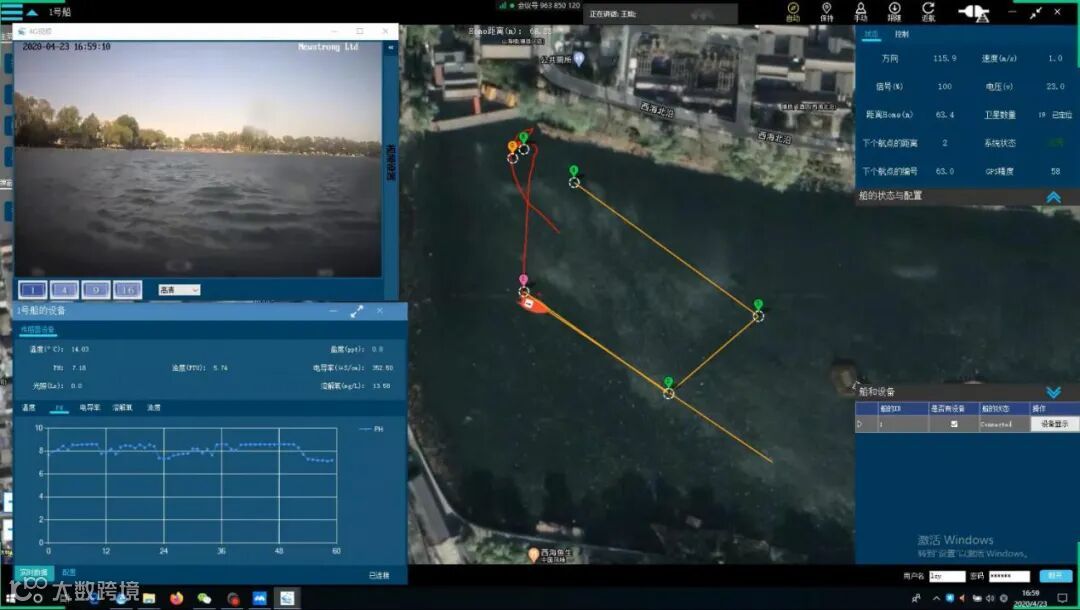Open the hamburger menu at top-left

click(11, 11)
